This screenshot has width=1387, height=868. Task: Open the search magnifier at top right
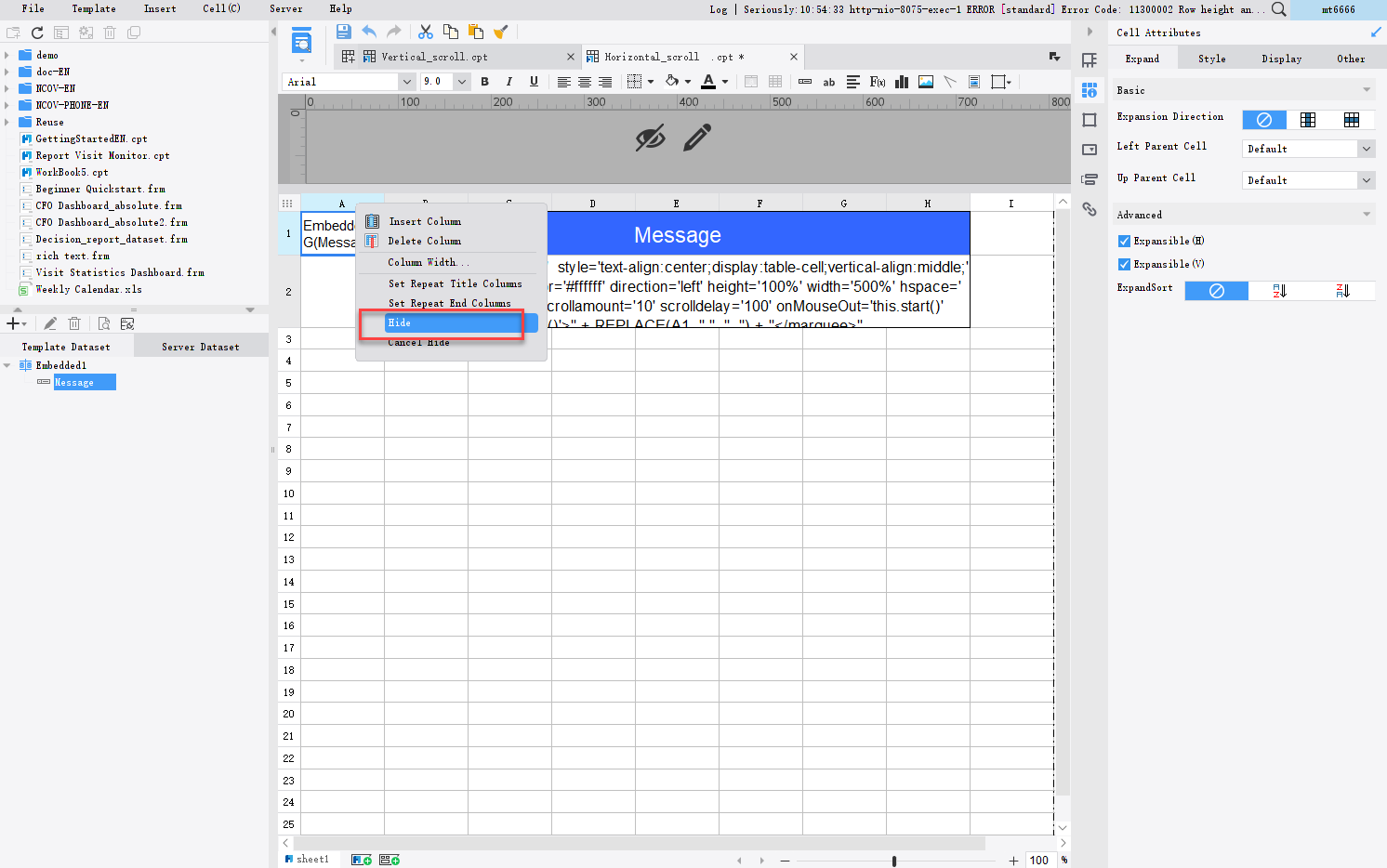click(1279, 9)
